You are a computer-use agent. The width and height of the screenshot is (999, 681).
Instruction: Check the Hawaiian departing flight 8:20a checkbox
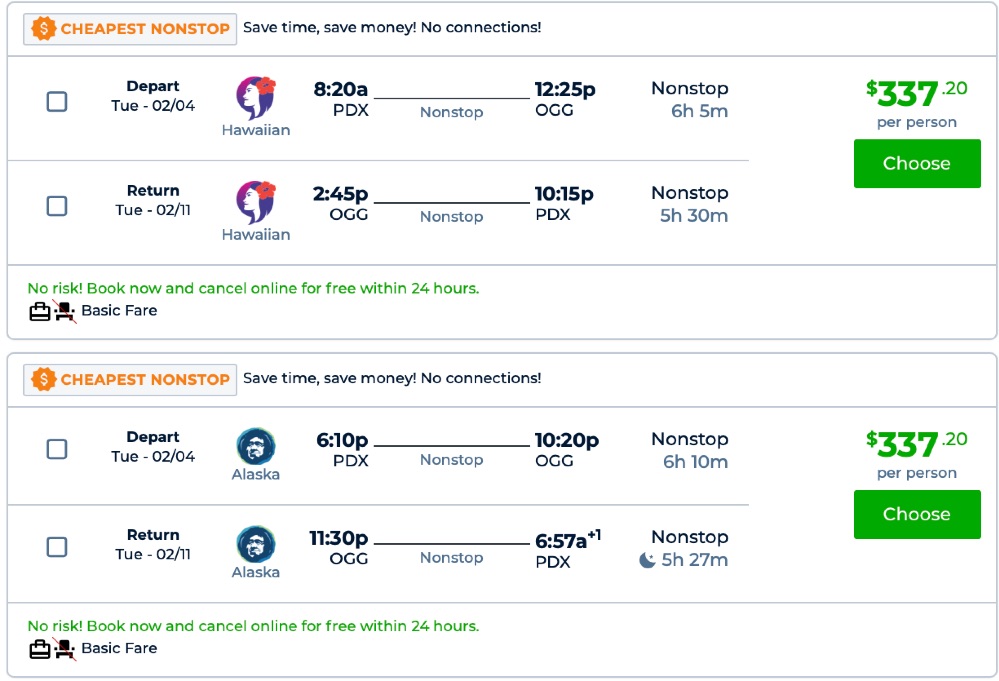click(x=57, y=101)
